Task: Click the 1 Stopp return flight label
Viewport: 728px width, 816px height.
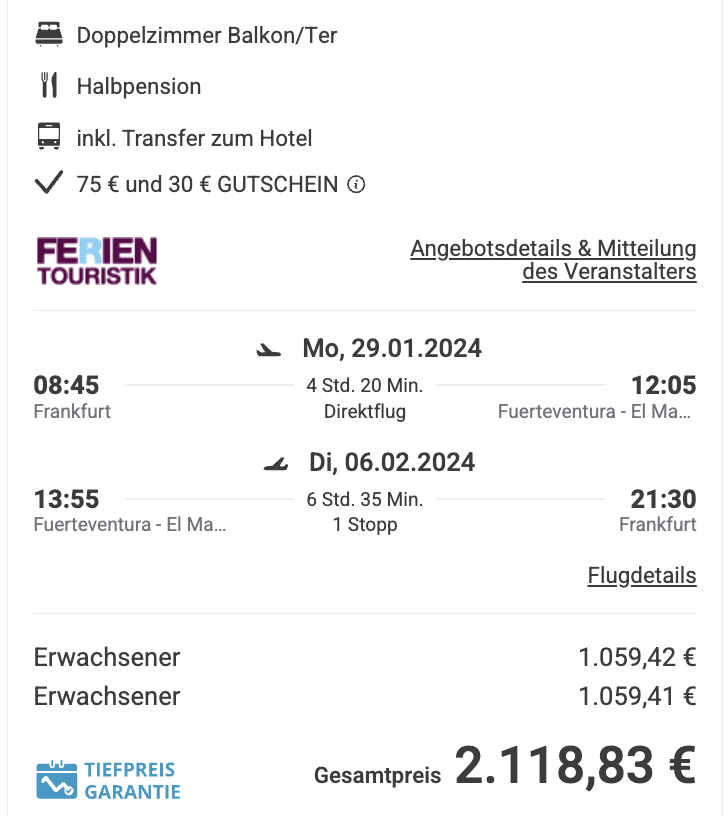Action: pos(365,524)
